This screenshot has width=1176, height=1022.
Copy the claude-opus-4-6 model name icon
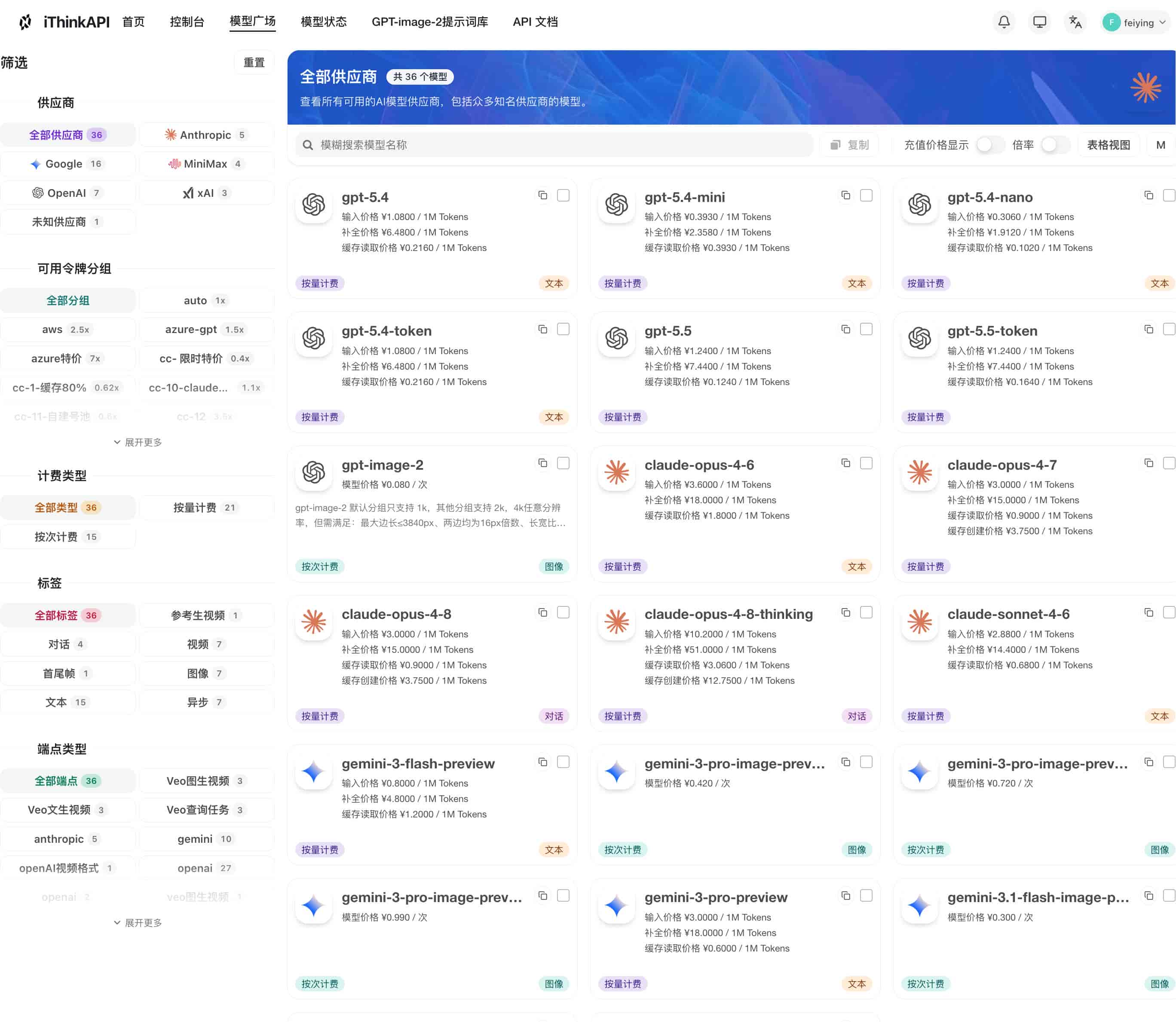tap(845, 463)
